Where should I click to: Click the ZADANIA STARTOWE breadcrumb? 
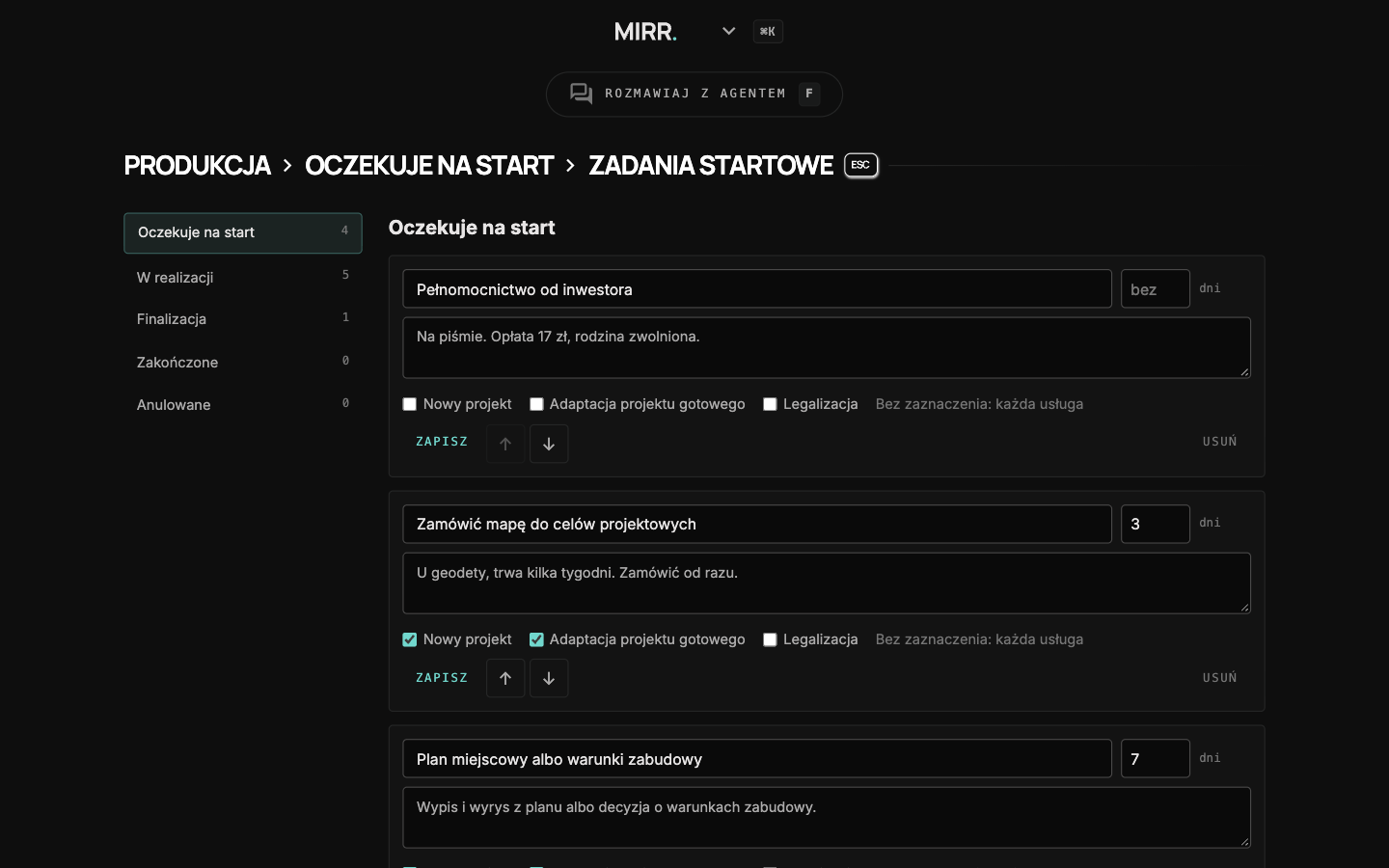pos(711,166)
